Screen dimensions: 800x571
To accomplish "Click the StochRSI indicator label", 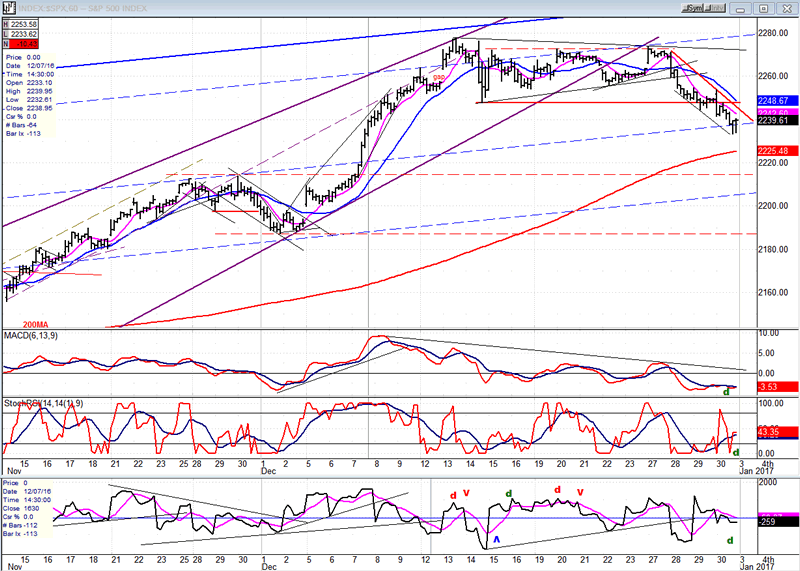I will click(x=43, y=403).
